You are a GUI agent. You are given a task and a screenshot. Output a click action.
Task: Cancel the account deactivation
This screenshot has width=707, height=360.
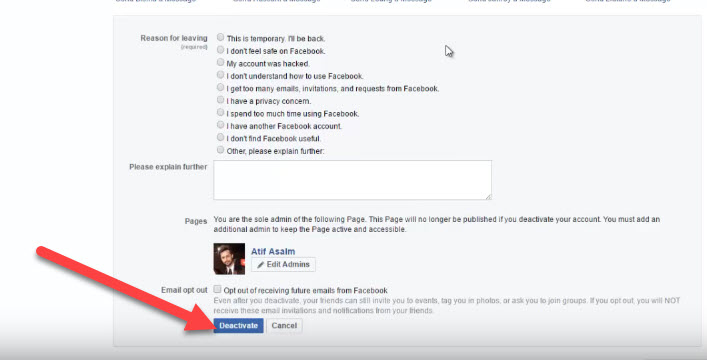[x=284, y=326]
